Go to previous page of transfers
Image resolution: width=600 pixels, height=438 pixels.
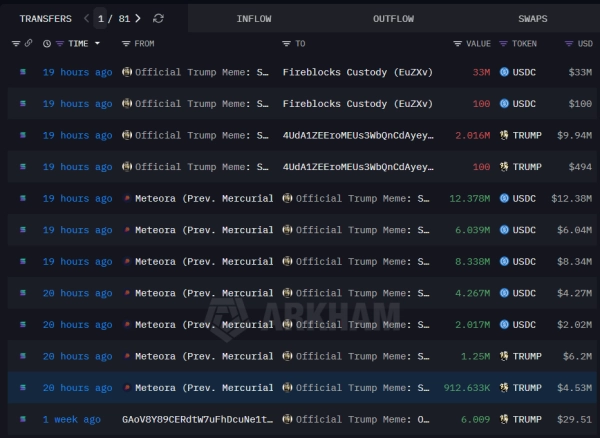pos(87,18)
